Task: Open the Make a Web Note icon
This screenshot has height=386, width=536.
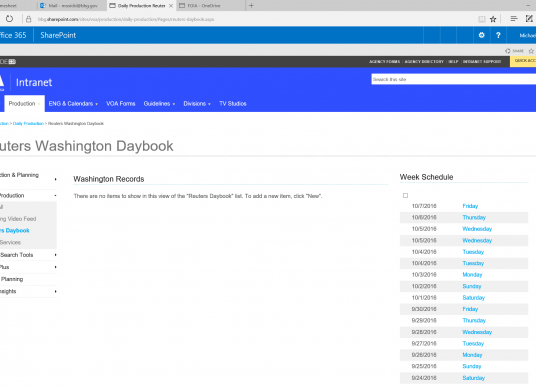Action: [x=529, y=19]
